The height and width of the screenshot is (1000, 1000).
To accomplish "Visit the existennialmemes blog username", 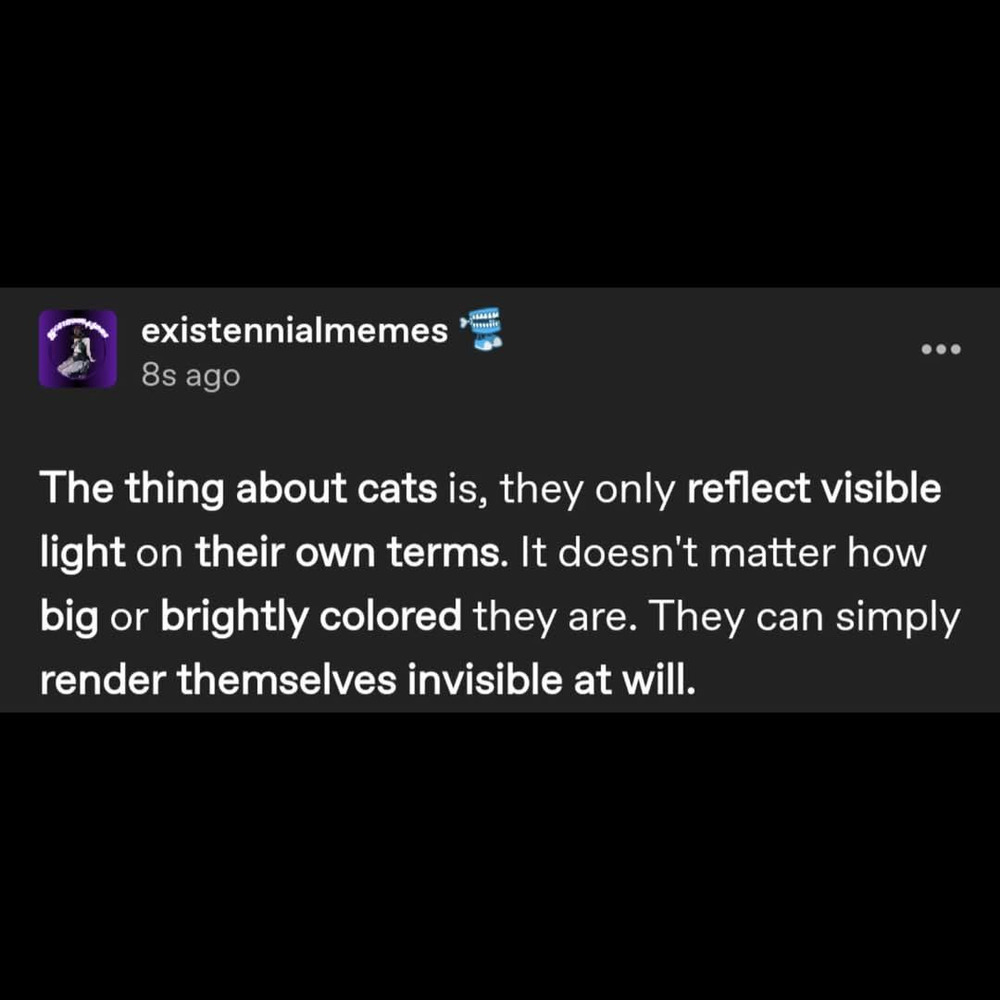I will pyautogui.click(x=295, y=331).
